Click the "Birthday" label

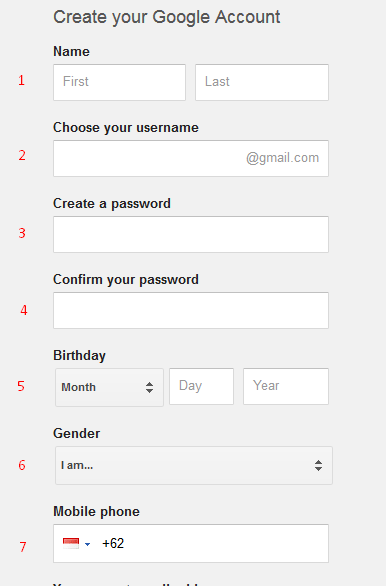pos(79,355)
